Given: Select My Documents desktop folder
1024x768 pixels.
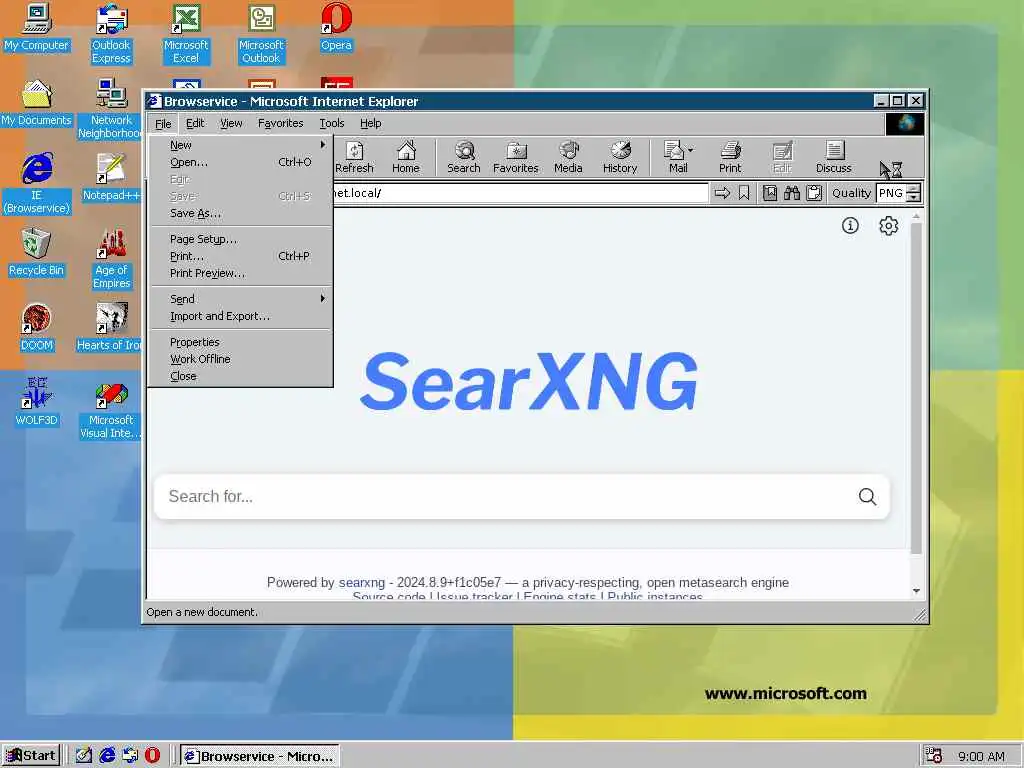Looking at the screenshot, I should point(36,103).
